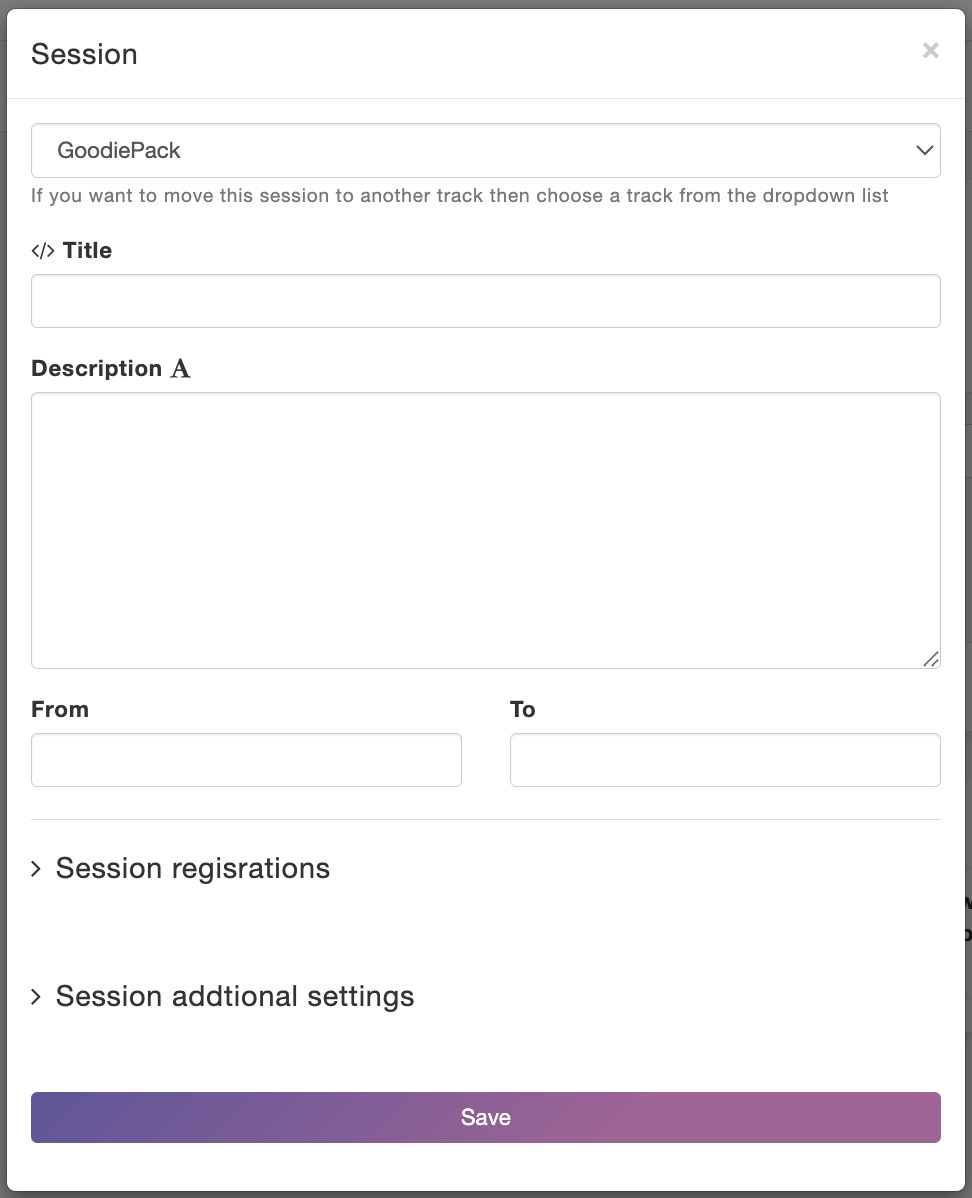The image size is (972, 1198).
Task: Click the Description textarea resize handle
Action: (930, 659)
